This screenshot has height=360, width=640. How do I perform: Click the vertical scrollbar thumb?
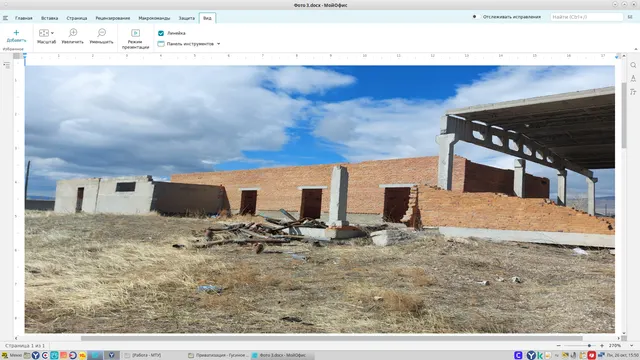pyautogui.click(x=624, y=115)
